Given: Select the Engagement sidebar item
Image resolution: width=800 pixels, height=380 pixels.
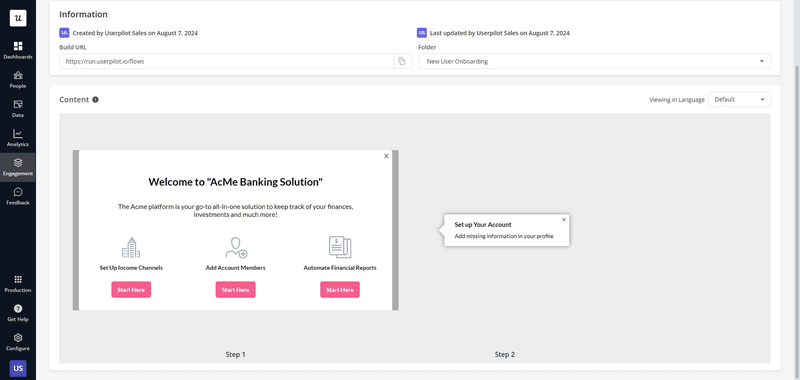Looking at the screenshot, I should tap(18, 167).
